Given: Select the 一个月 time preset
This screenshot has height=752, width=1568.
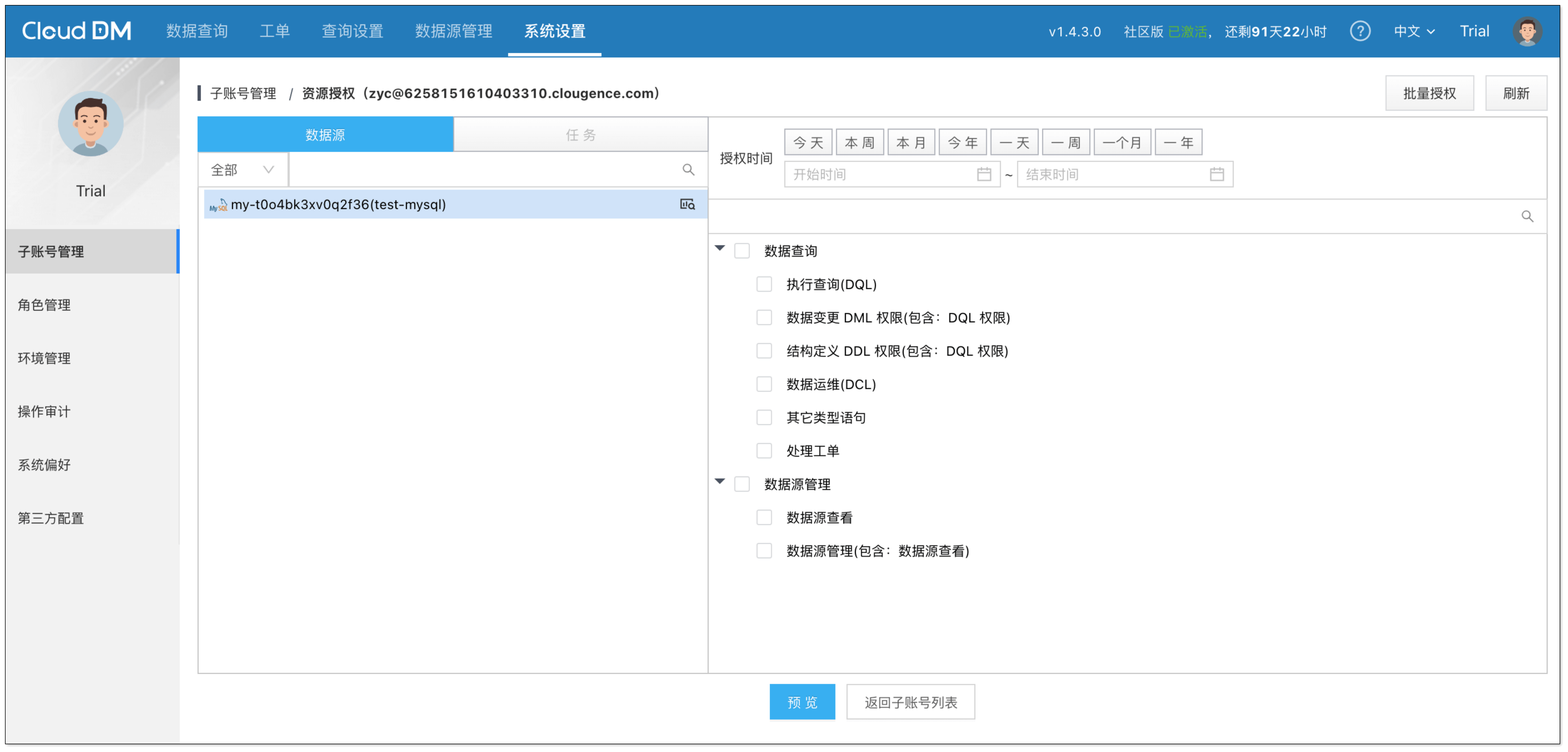Looking at the screenshot, I should click(x=1121, y=142).
